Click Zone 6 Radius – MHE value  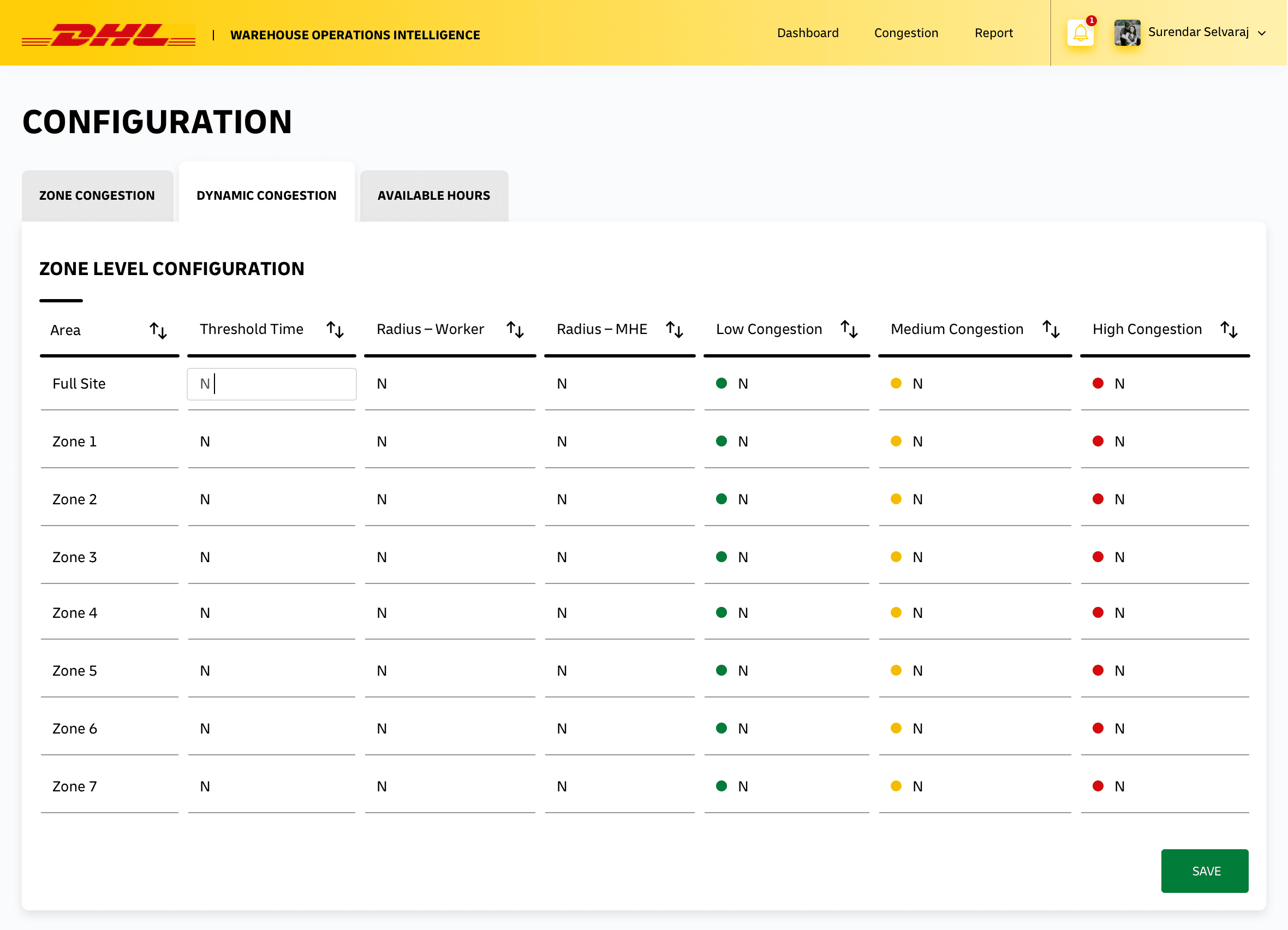coord(562,730)
